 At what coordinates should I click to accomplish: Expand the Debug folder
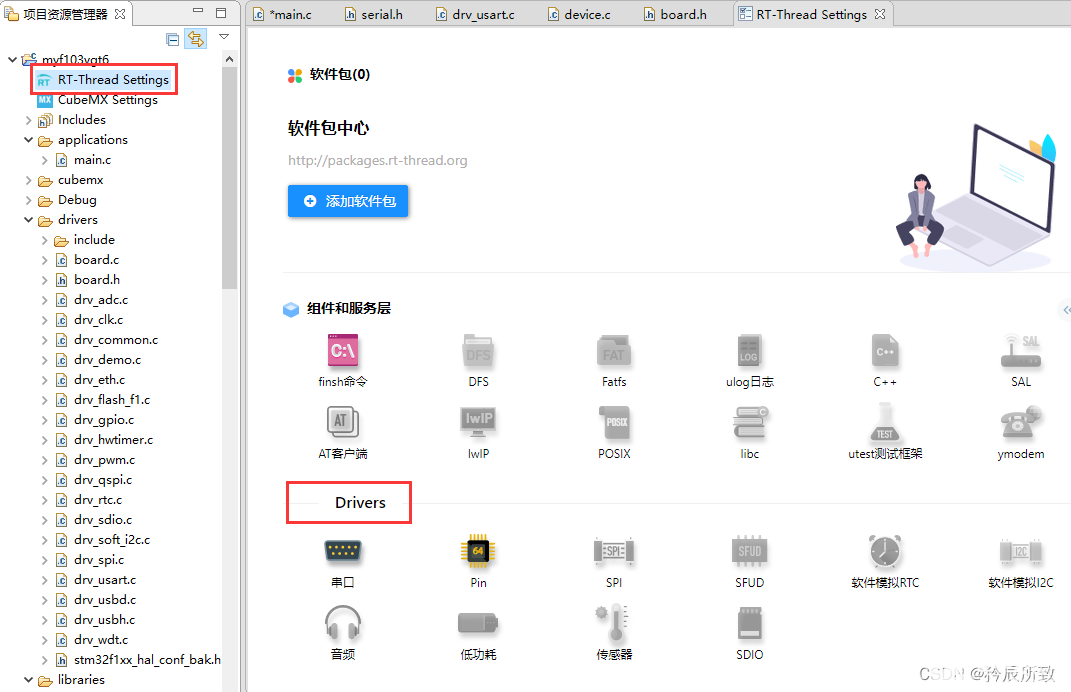pyautogui.click(x=28, y=200)
